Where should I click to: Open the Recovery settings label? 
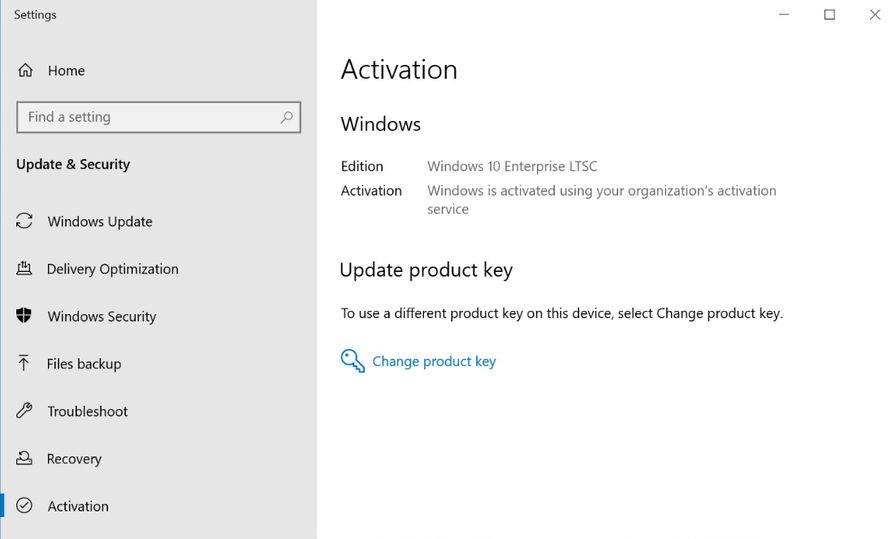74,459
